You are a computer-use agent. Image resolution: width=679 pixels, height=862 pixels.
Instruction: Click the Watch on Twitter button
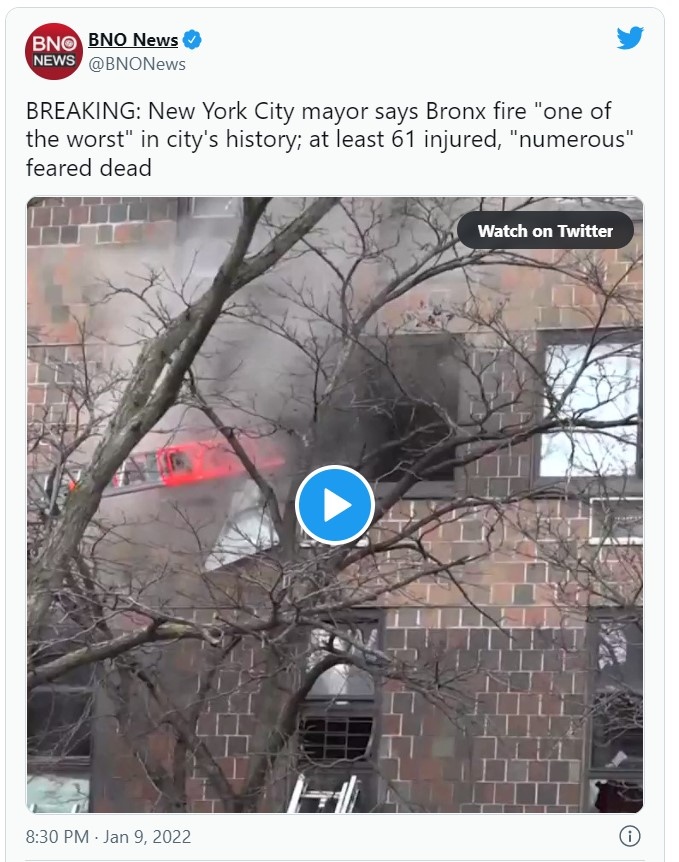click(x=545, y=230)
